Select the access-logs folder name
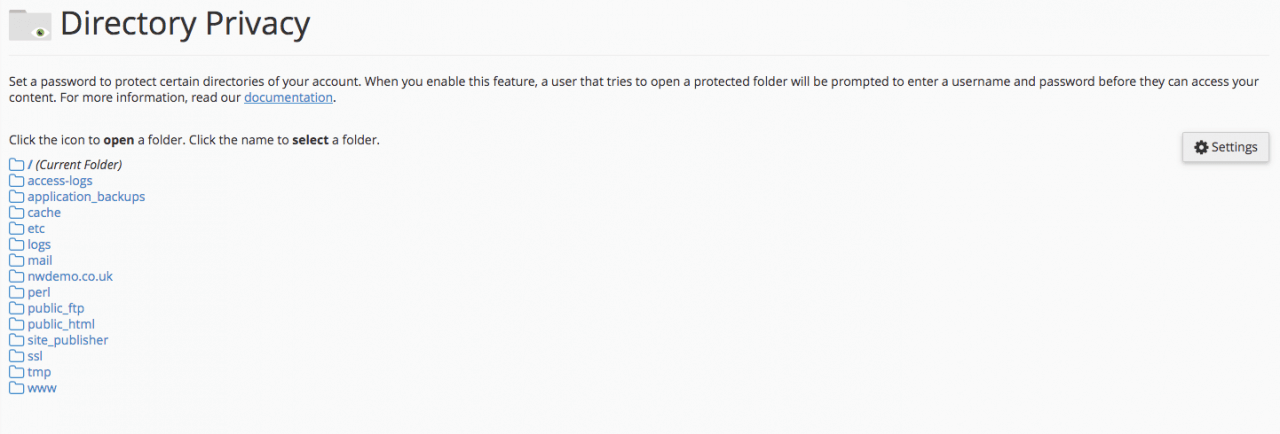The height and width of the screenshot is (434, 1280). click(60, 181)
